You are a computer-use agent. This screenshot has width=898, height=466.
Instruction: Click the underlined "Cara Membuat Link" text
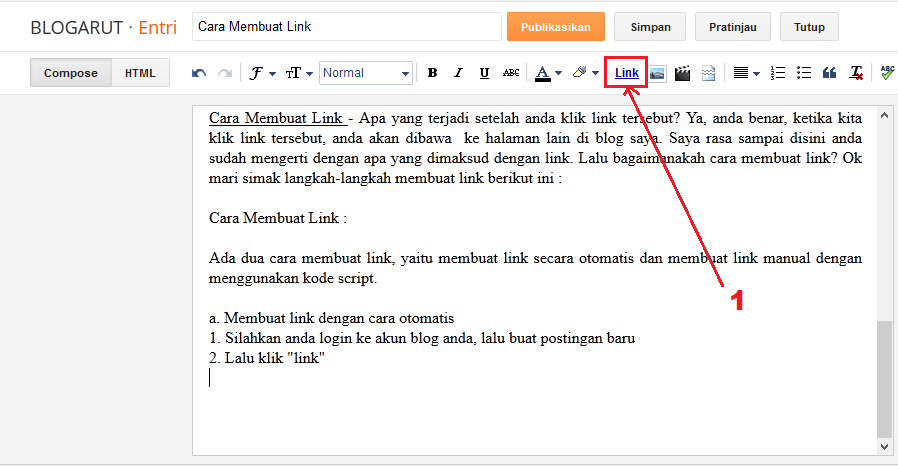pos(278,118)
